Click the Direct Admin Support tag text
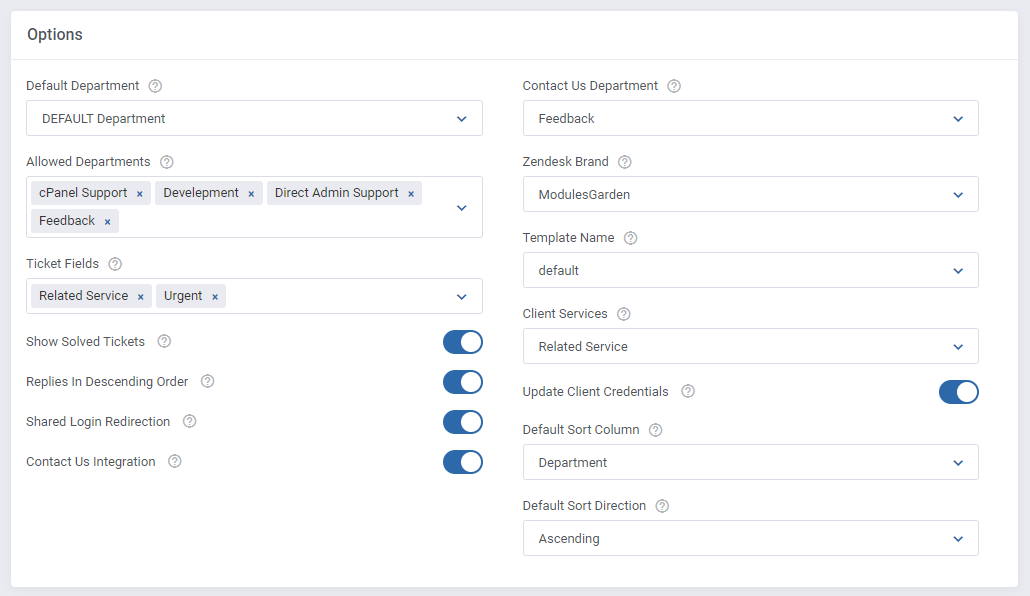The image size is (1030, 596). pyautogui.click(x=336, y=193)
